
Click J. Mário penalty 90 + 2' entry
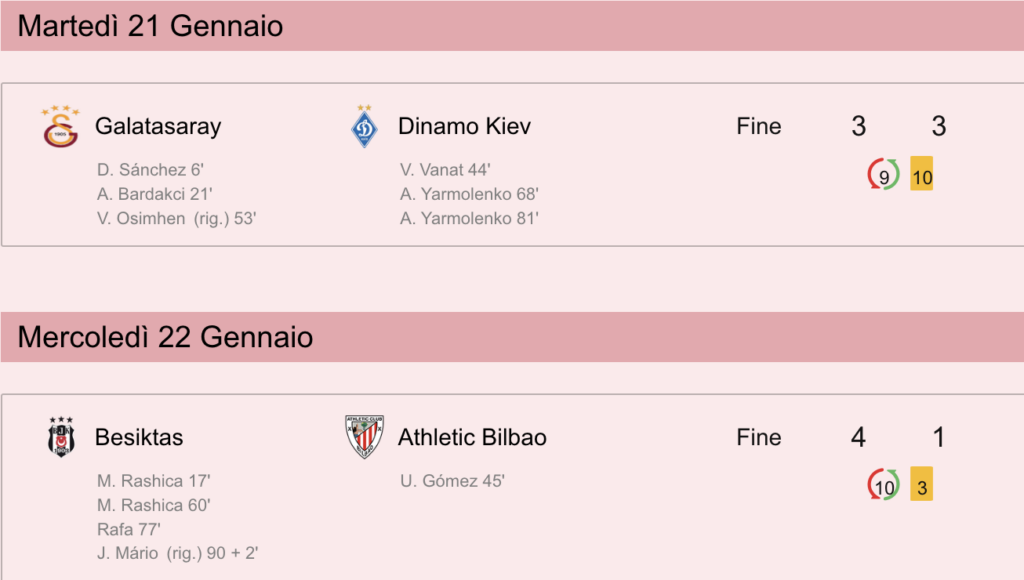178,554
